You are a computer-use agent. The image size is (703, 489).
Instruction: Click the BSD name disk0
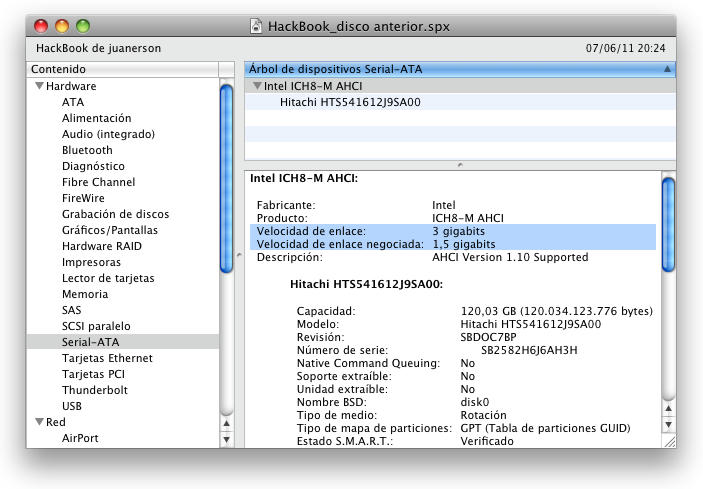(x=475, y=402)
